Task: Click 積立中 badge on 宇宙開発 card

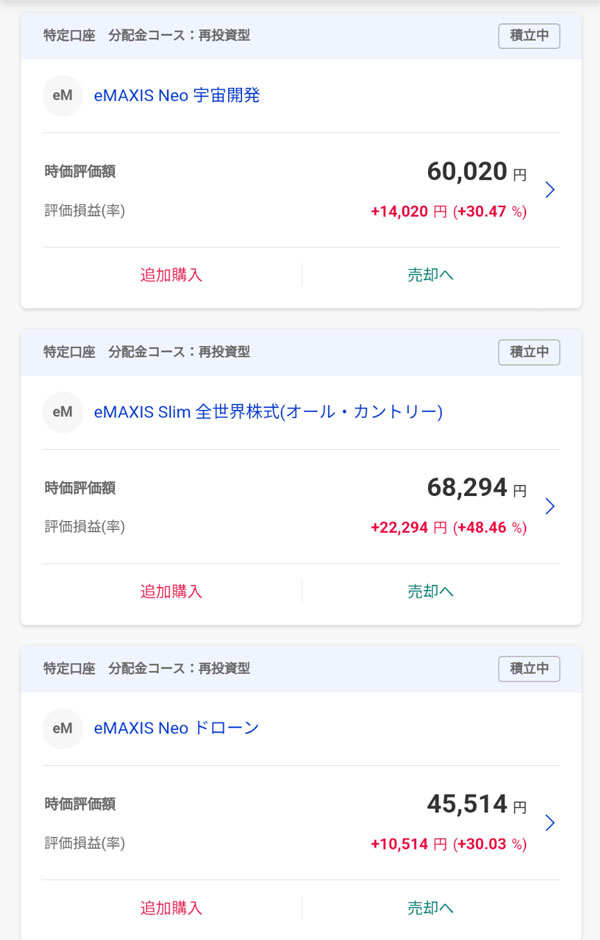Action: point(529,36)
